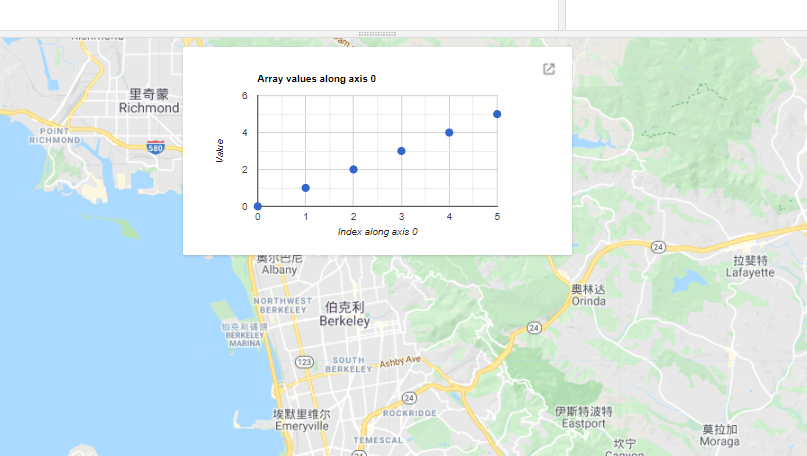Click the Moraga label on the map

point(720,435)
